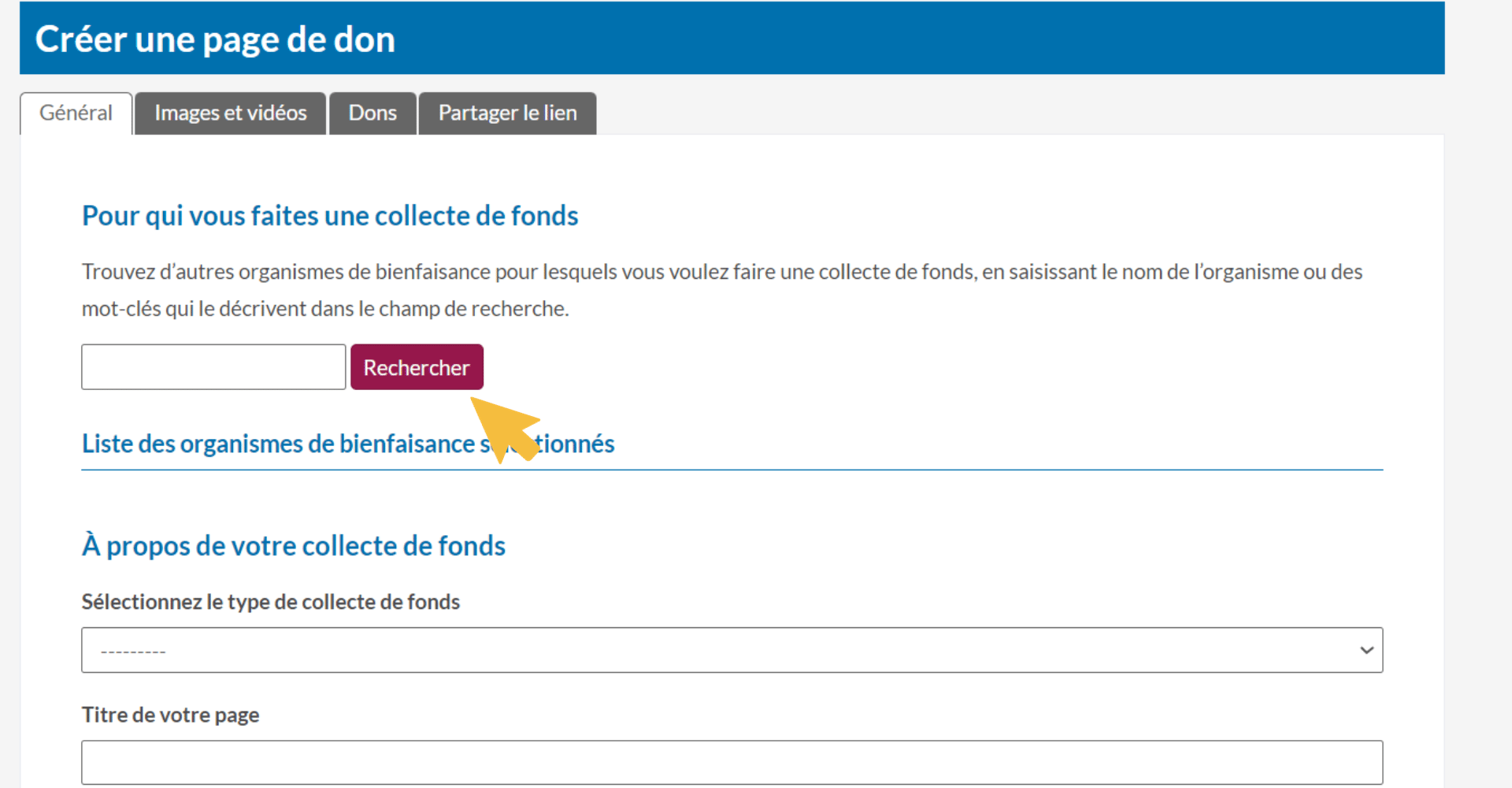
Task: Switch to the Général tab
Action: [76, 113]
